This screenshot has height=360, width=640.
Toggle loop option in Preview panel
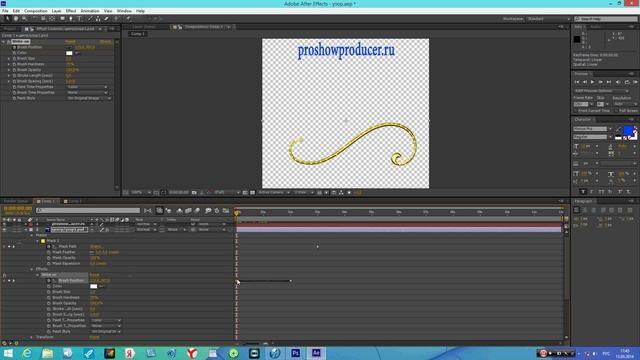point(627,82)
